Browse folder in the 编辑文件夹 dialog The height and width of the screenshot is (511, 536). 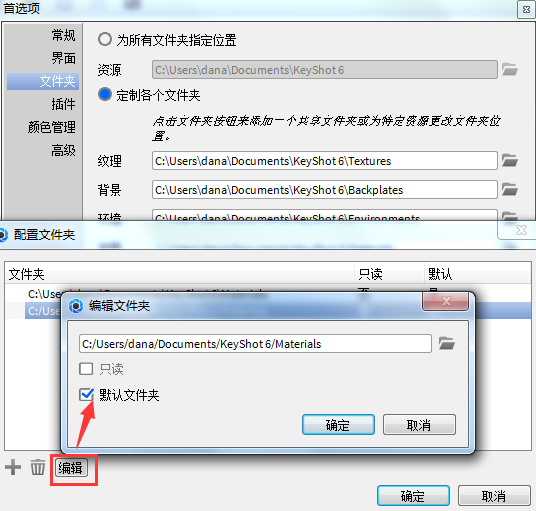click(446, 343)
